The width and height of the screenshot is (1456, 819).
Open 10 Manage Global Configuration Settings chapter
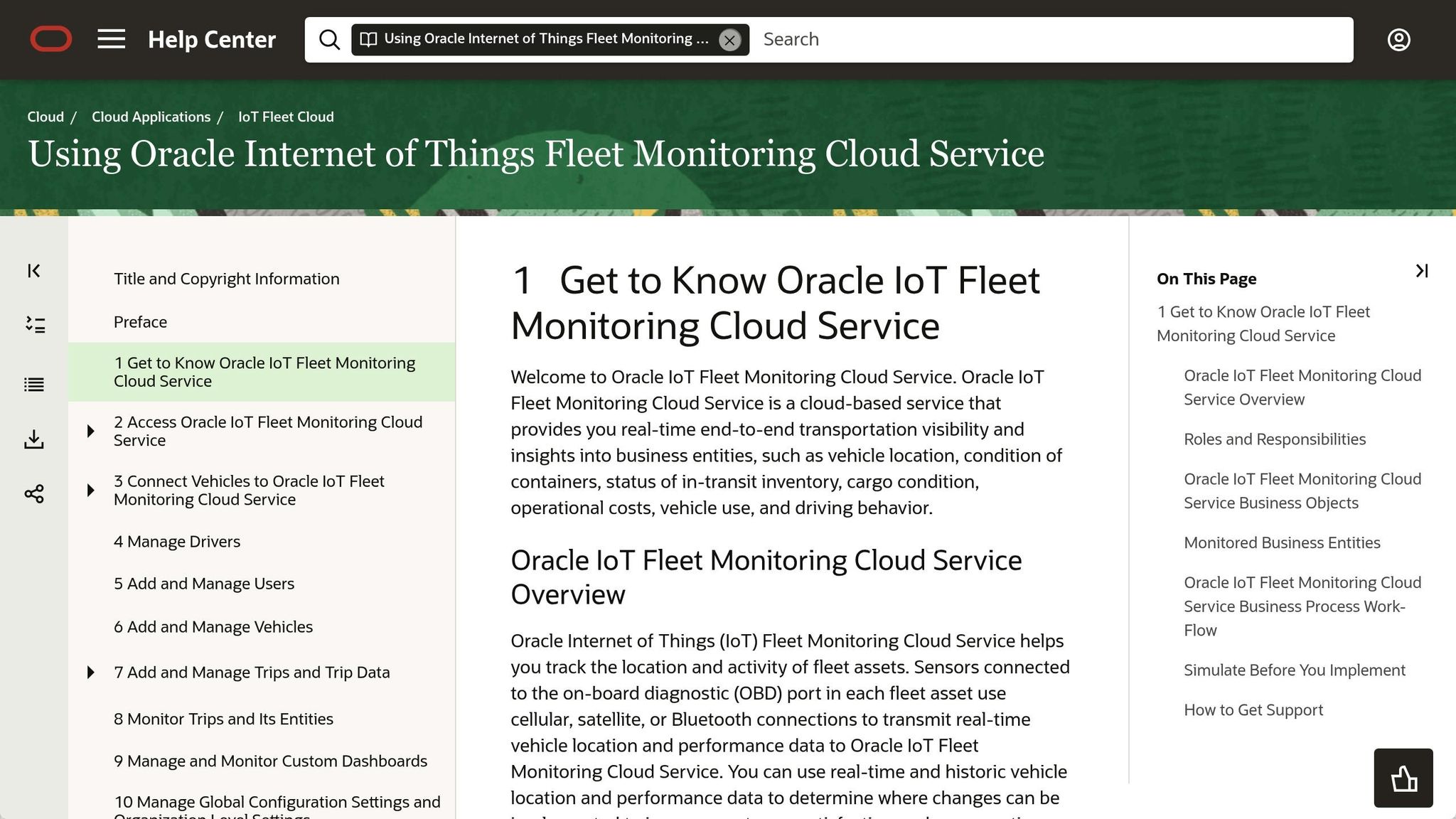tap(277, 807)
